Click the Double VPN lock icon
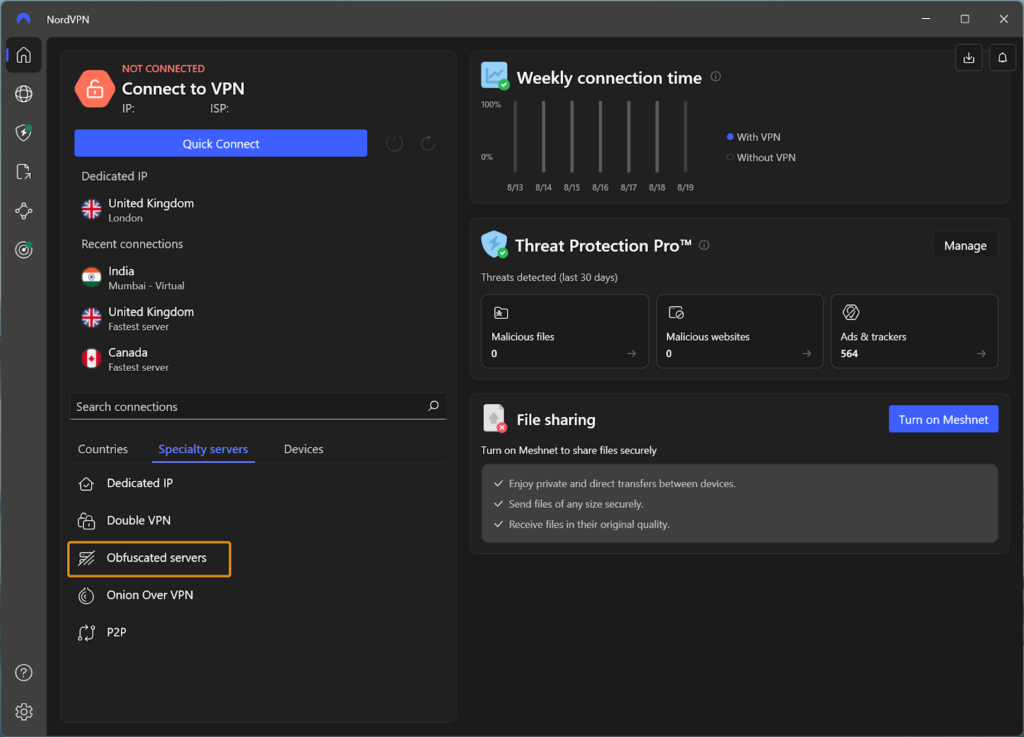Image resolution: width=1024 pixels, height=737 pixels. (86, 521)
